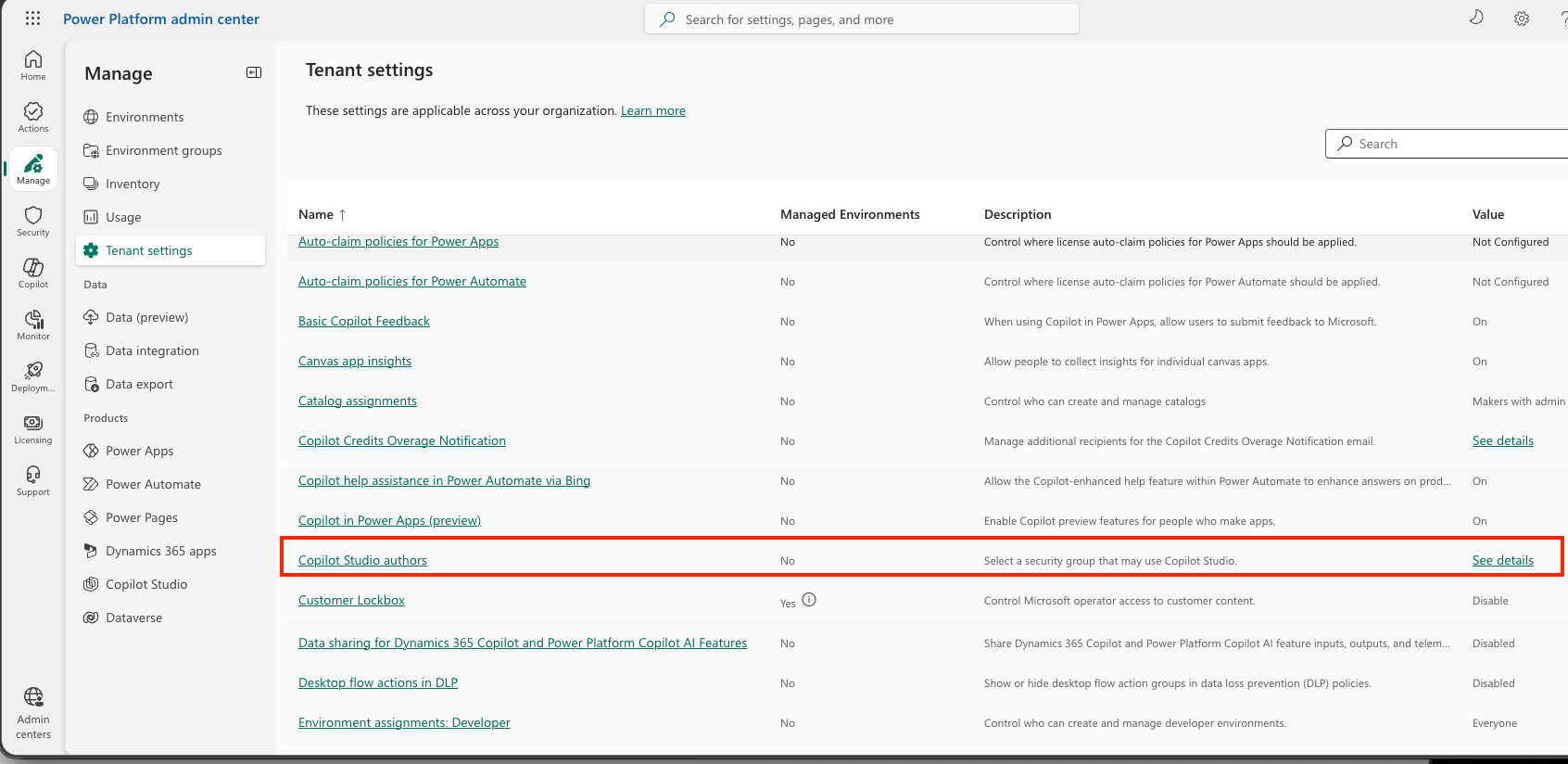Viewport: 1568px width, 764px height.
Task: Open Licensing in the left rail
Action: tap(33, 428)
